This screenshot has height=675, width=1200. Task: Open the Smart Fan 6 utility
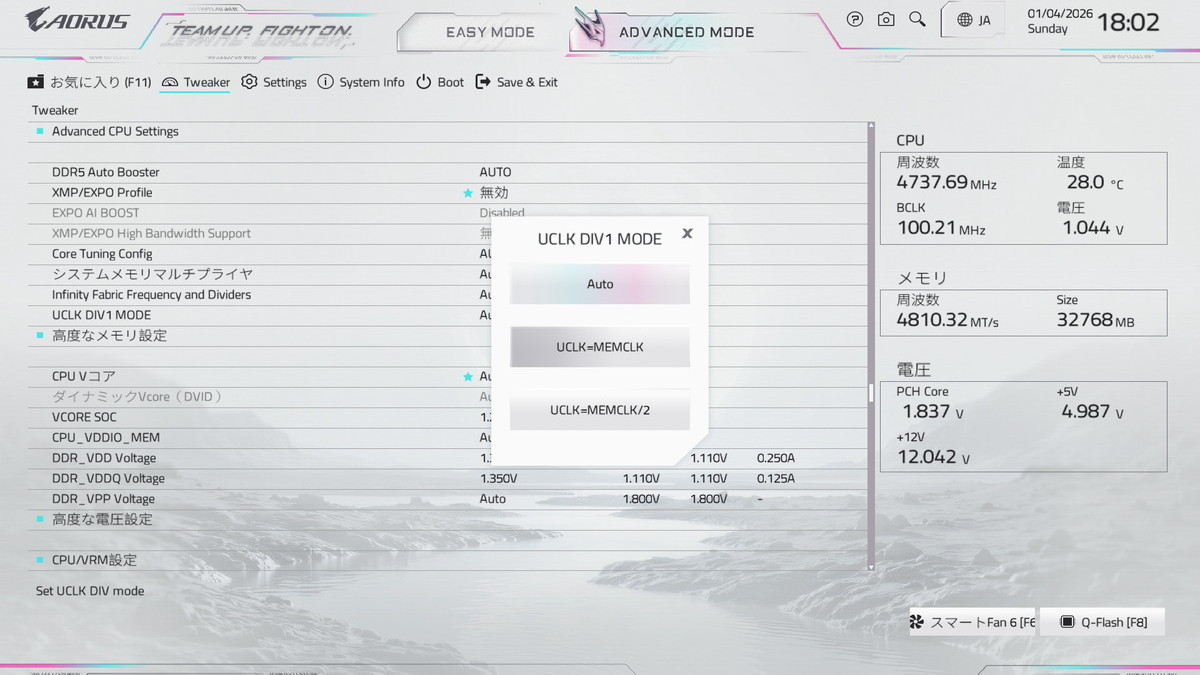972,622
